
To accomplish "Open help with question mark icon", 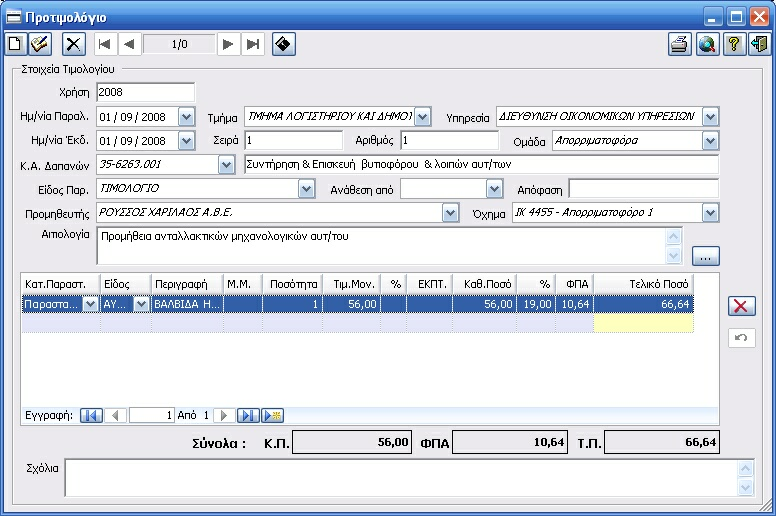I will (x=734, y=45).
